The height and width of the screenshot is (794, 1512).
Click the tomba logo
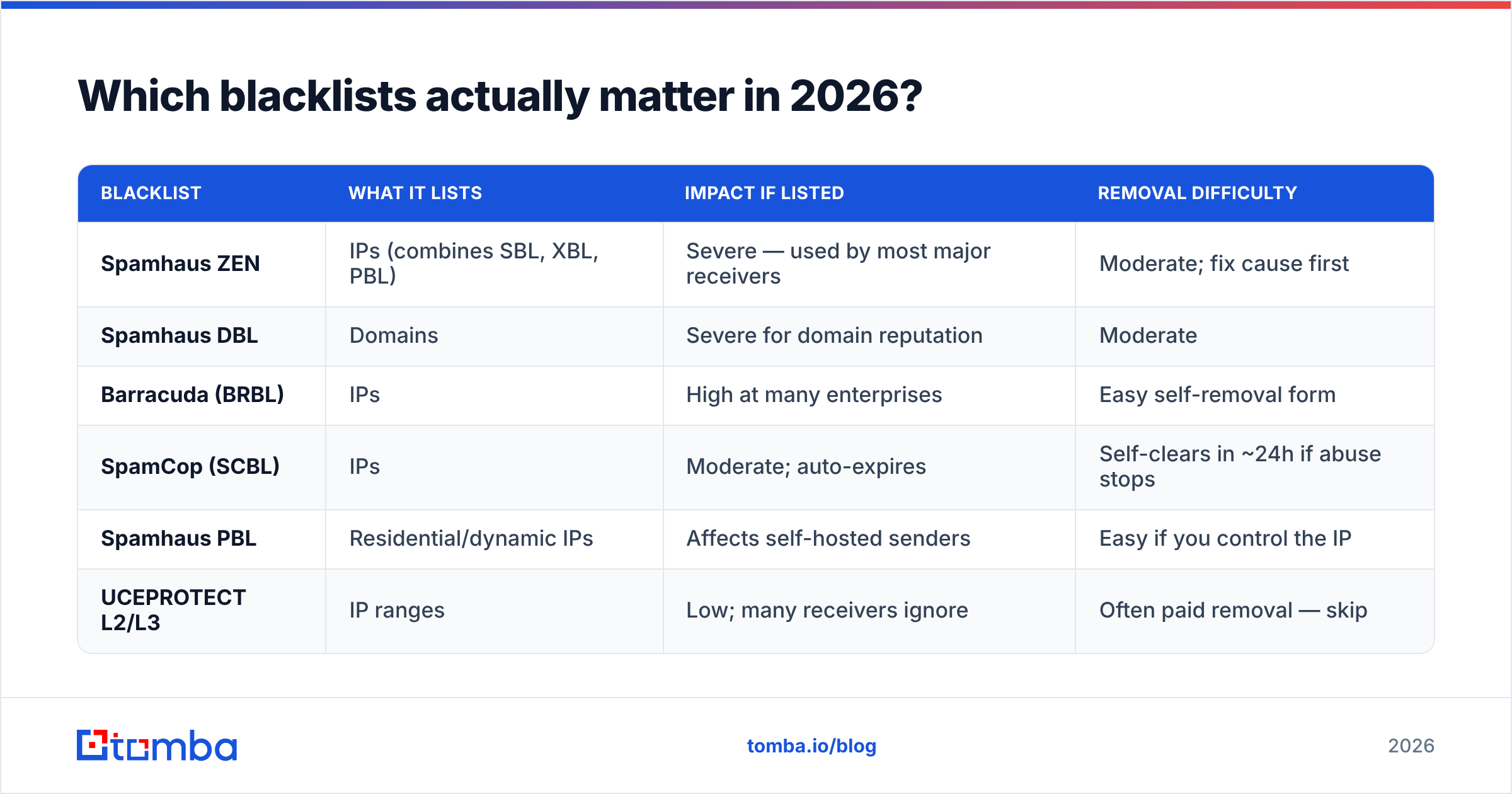point(157,745)
